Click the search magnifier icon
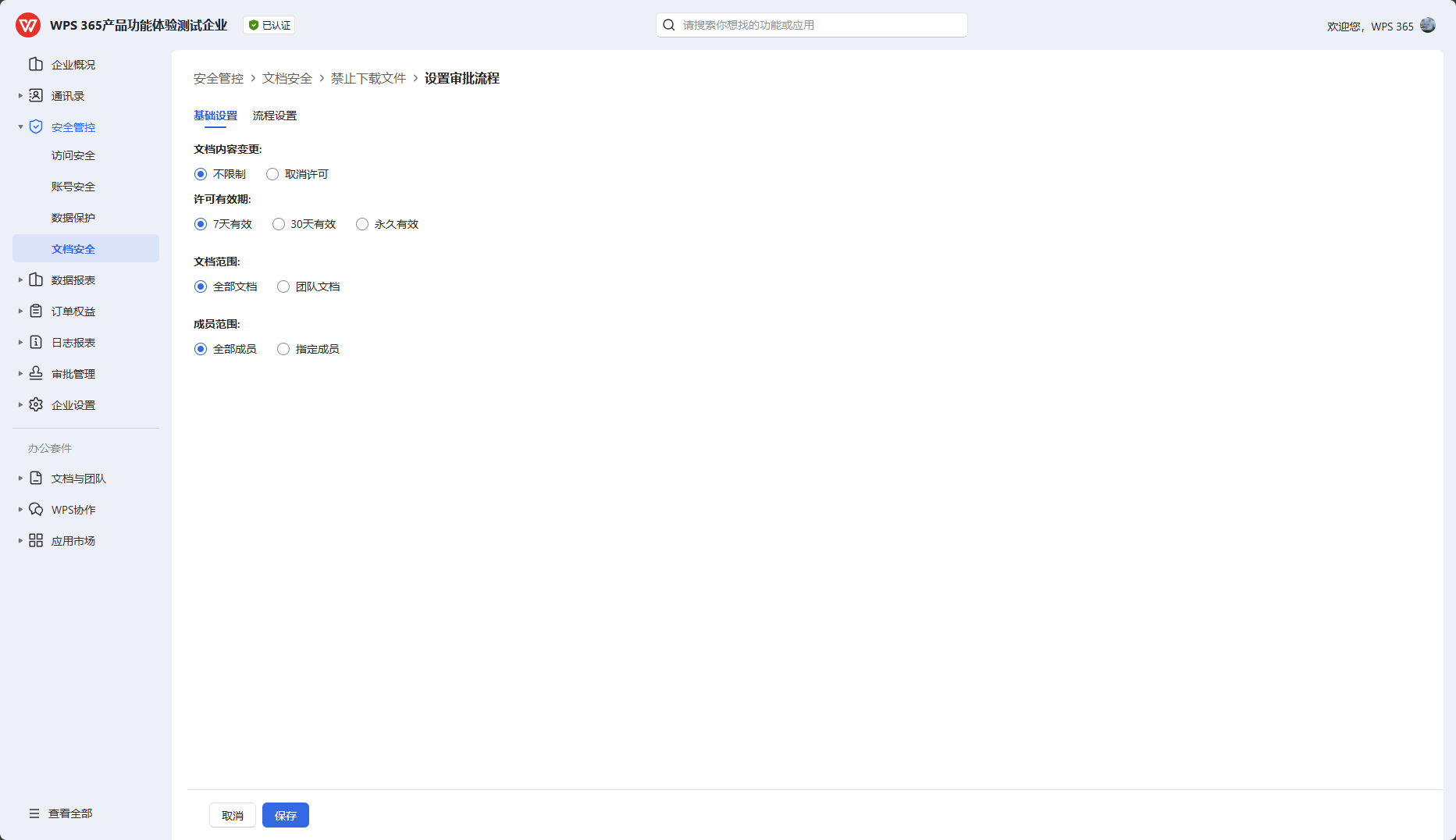 (669, 25)
